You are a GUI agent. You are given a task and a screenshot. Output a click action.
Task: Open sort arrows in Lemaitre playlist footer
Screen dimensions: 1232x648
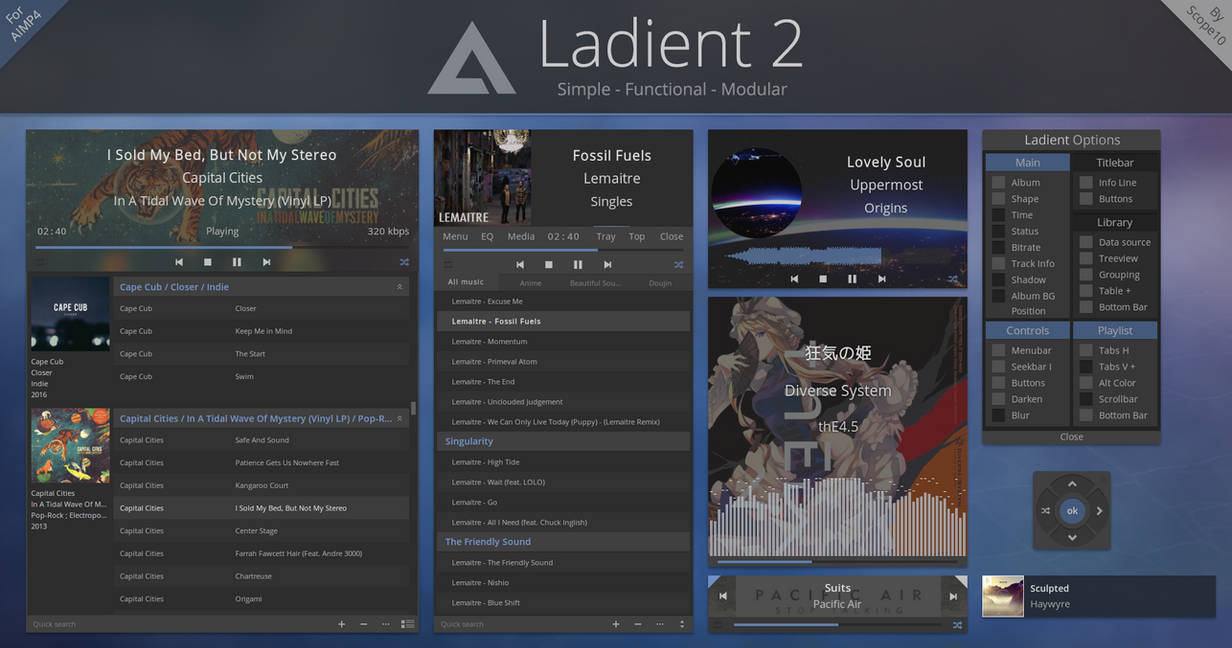(682, 624)
